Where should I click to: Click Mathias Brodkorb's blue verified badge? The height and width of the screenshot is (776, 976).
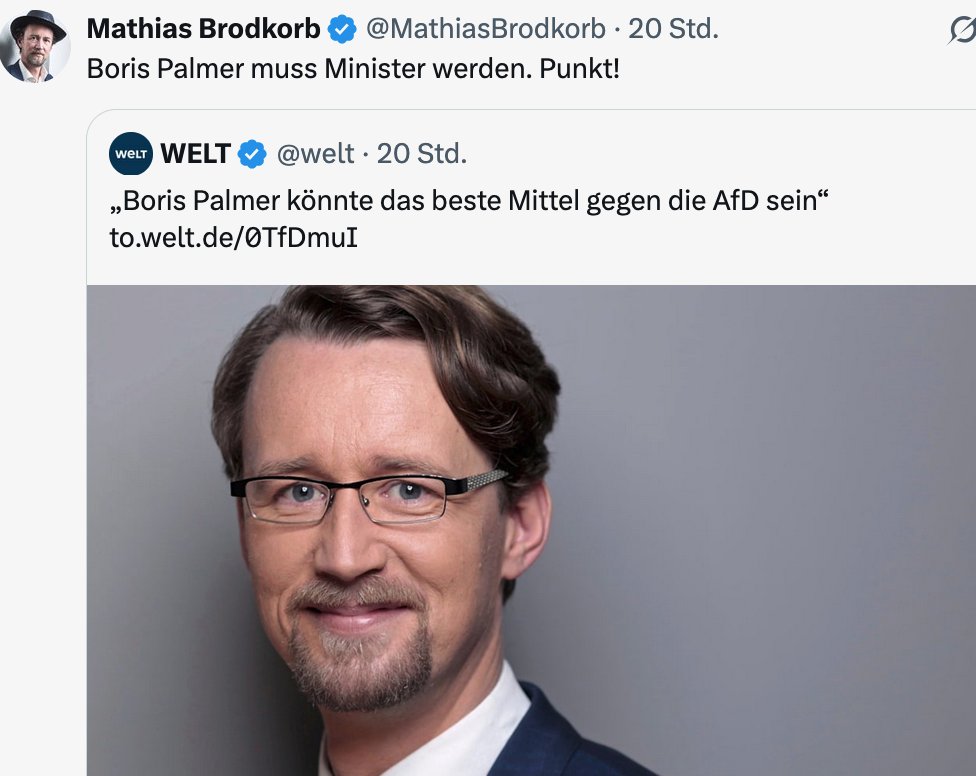(342, 29)
